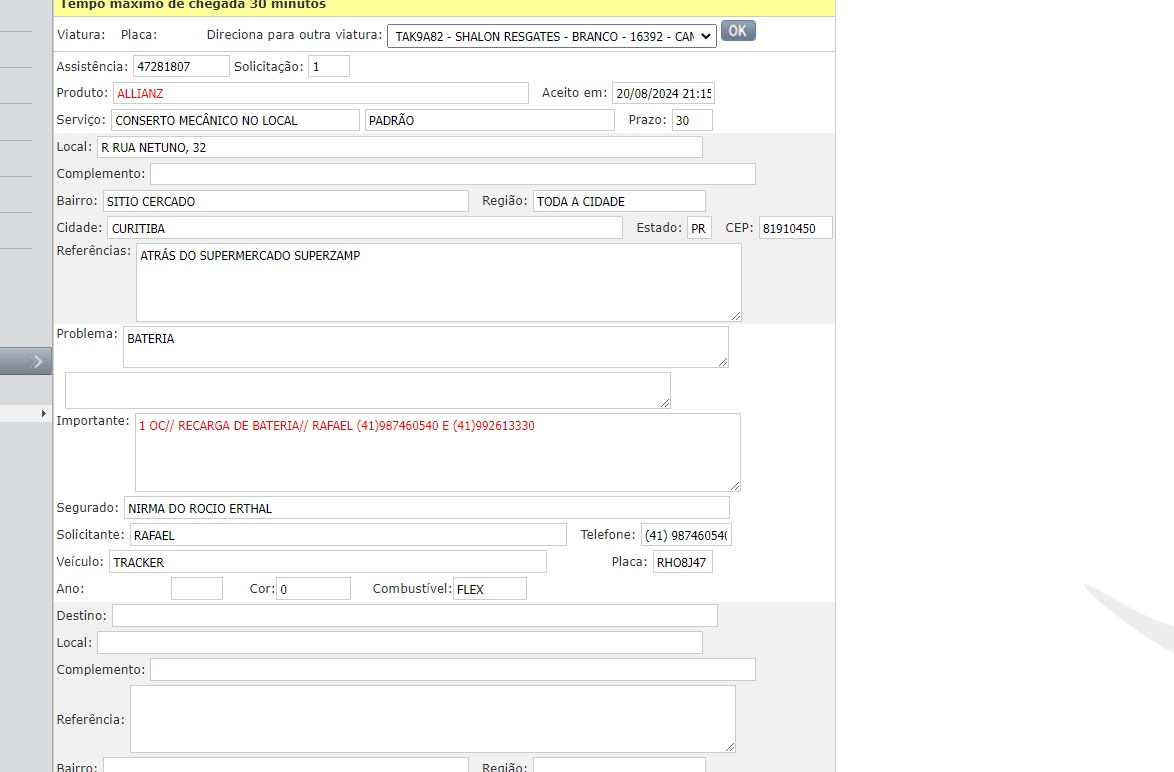The height and width of the screenshot is (772, 1174).
Task: Click the Segurado label
Action: pos(88,508)
